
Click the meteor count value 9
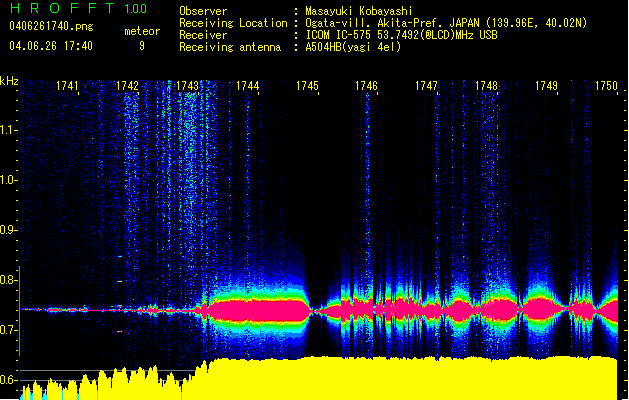(142, 46)
